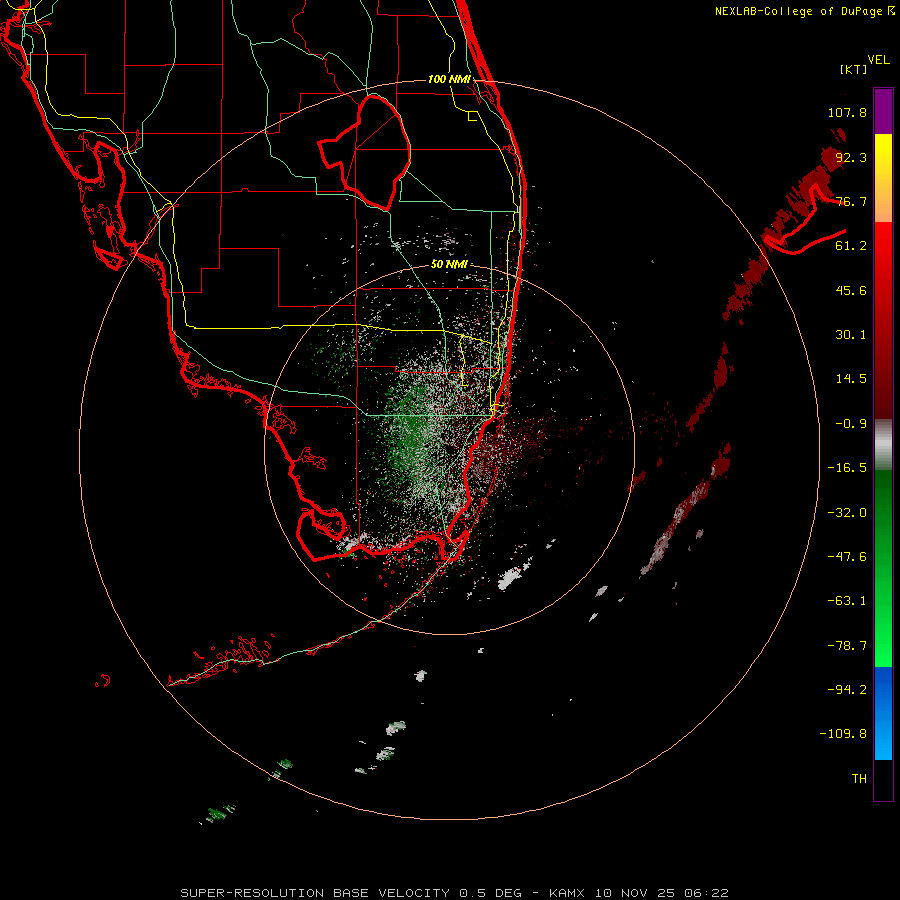The height and width of the screenshot is (900, 900).
Task: Pick the black TH segment of scale
Action: 883,779
